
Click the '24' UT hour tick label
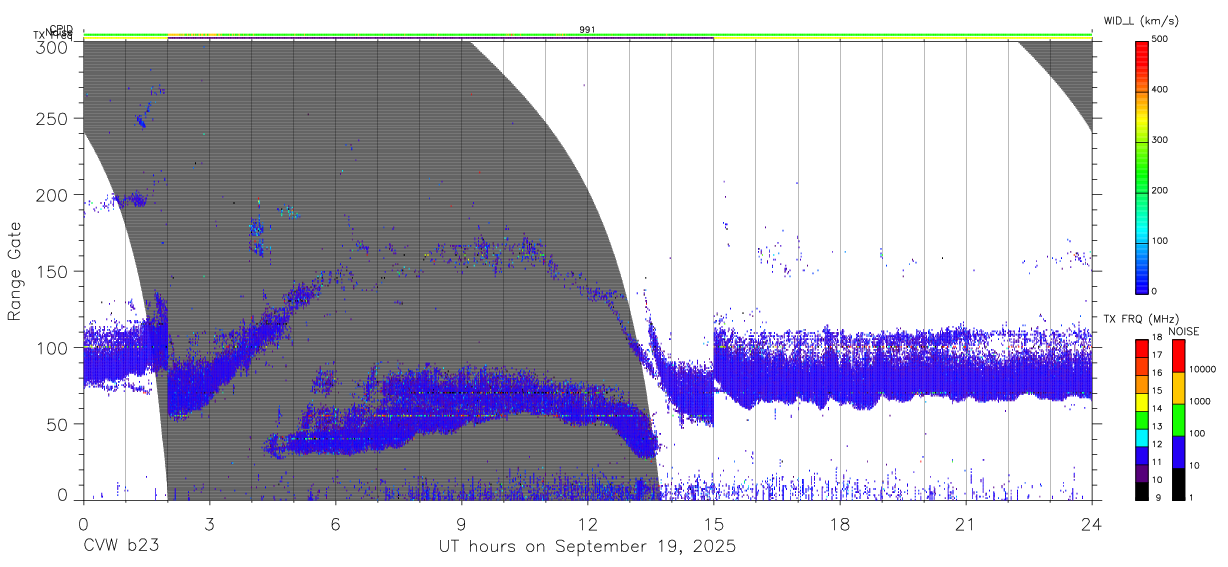tap(1092, 523)
